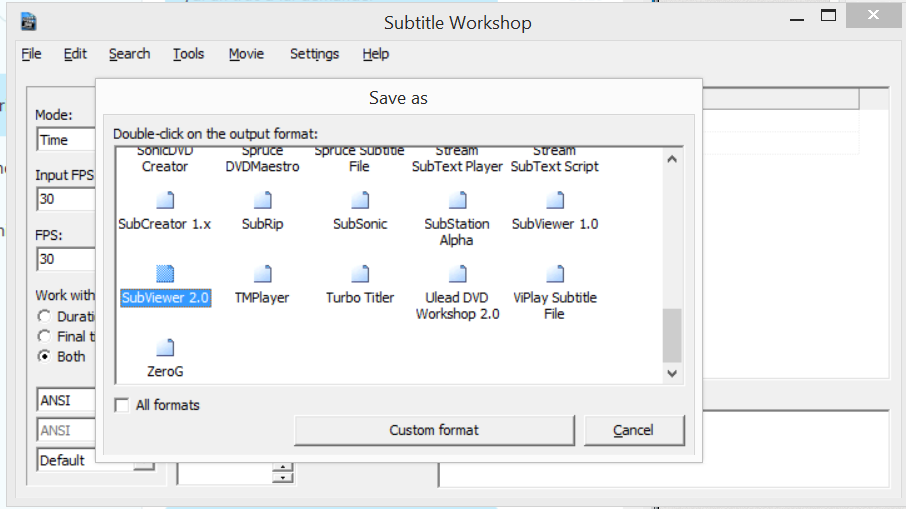Click the stepper down arrow below dialog

tap(283, 477)
